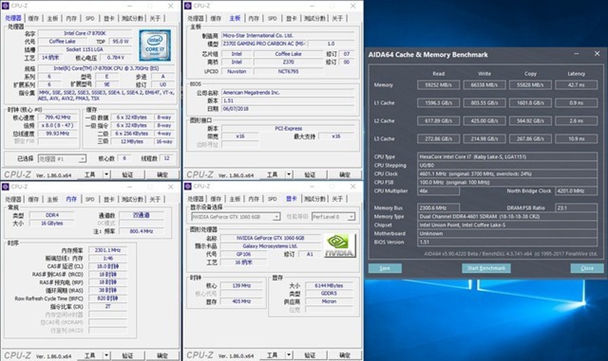This screenshot has width=608, height=361.
Task: Close the CPU-Z graphics window
Action: [x=353, y=187]
